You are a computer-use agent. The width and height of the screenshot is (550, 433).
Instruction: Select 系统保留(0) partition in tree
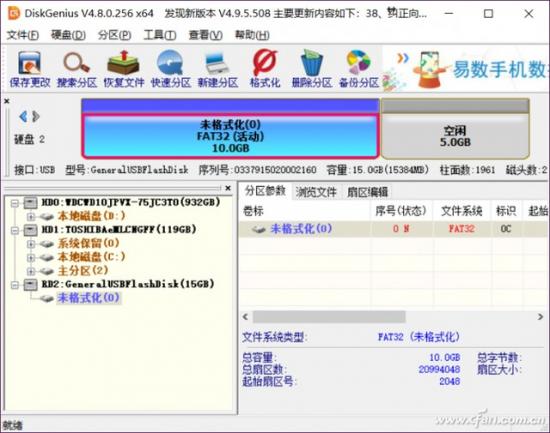tap(88, 243)
